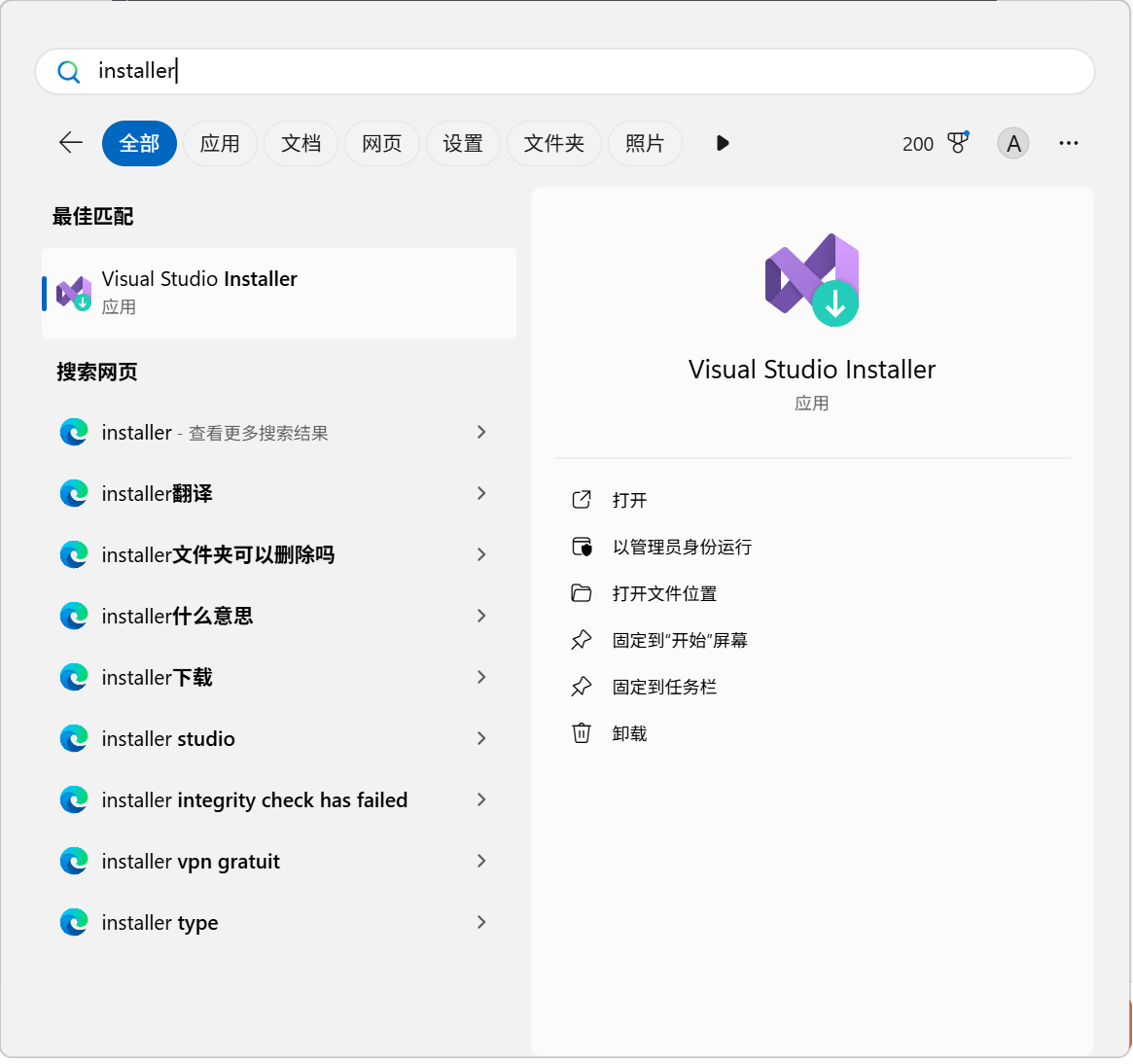Select the 应用 filter tab
1133x1064 pixels.
coord(220,143)
